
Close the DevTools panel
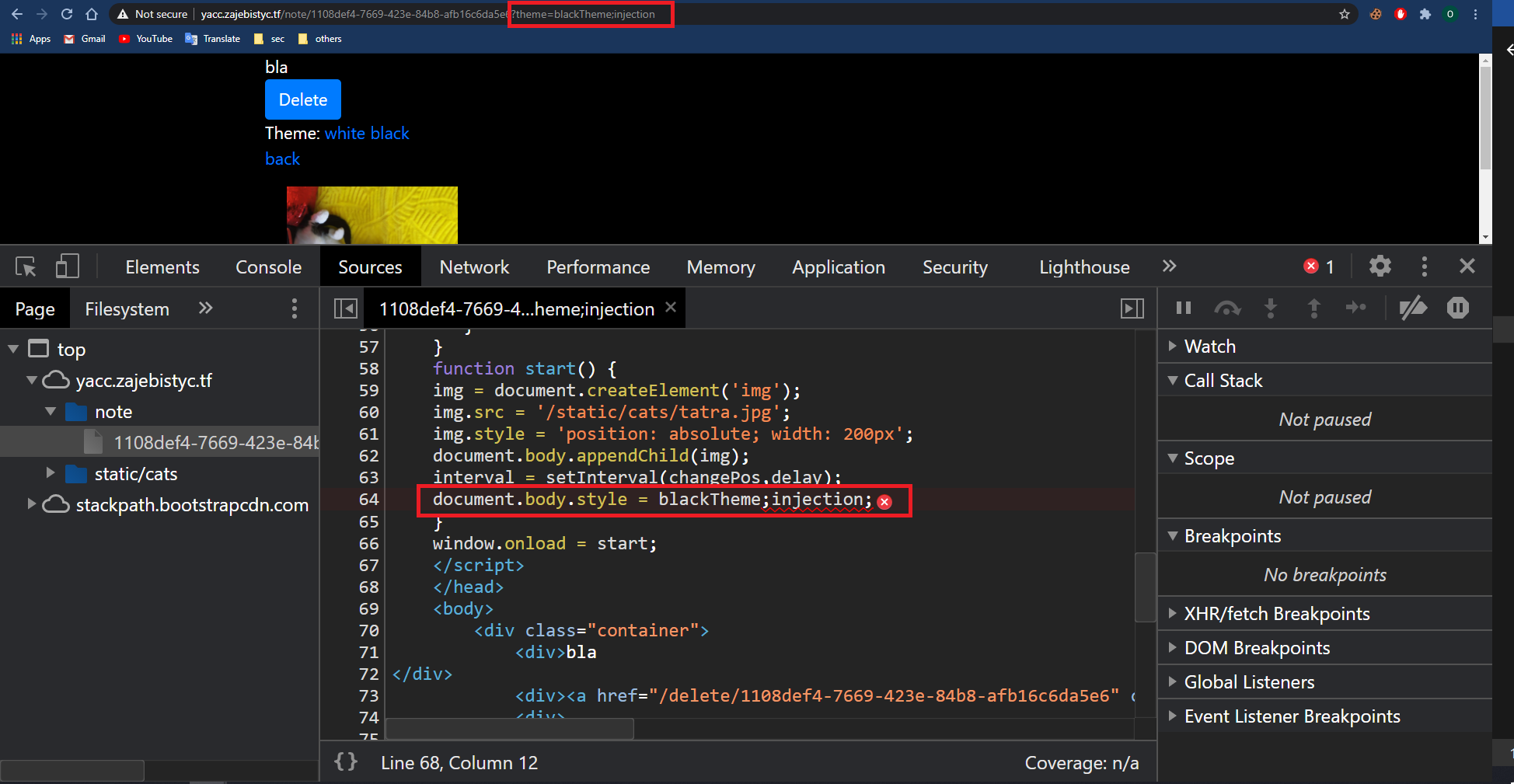pos(1467,267)
